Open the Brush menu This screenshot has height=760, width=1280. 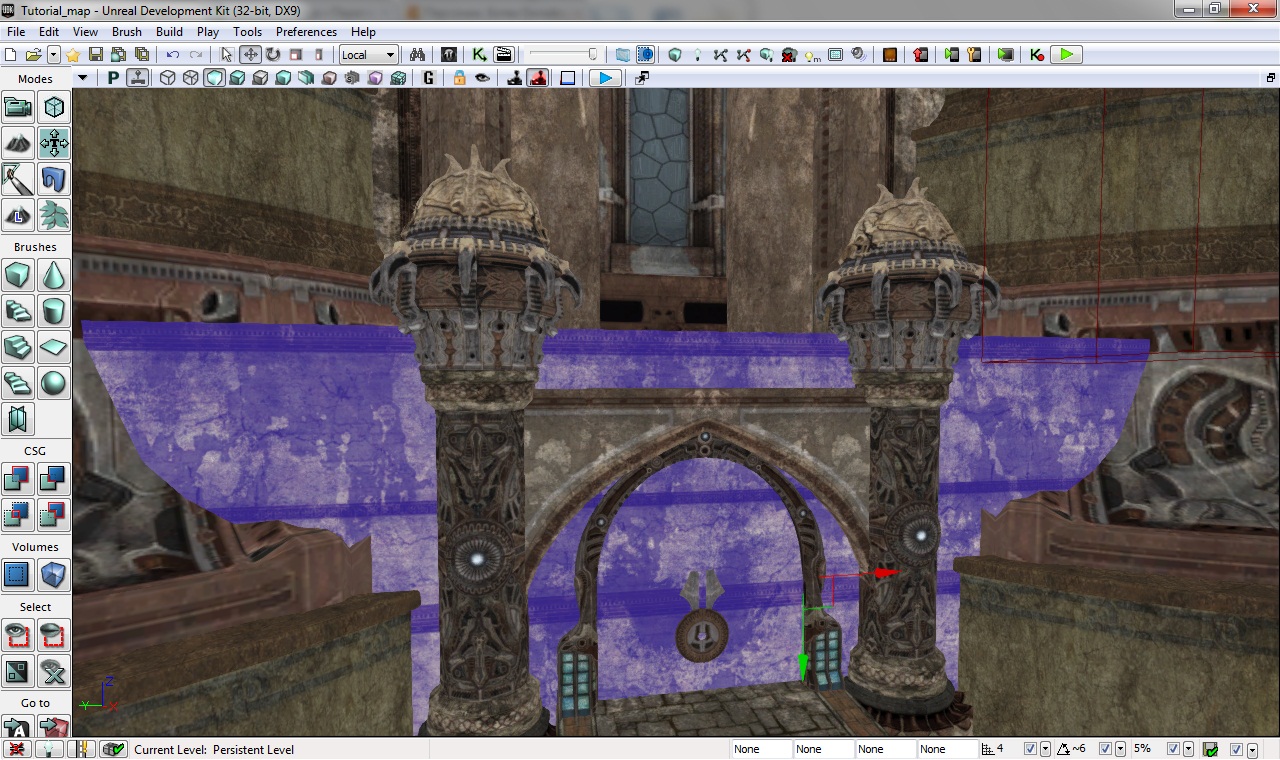[127, 32]
